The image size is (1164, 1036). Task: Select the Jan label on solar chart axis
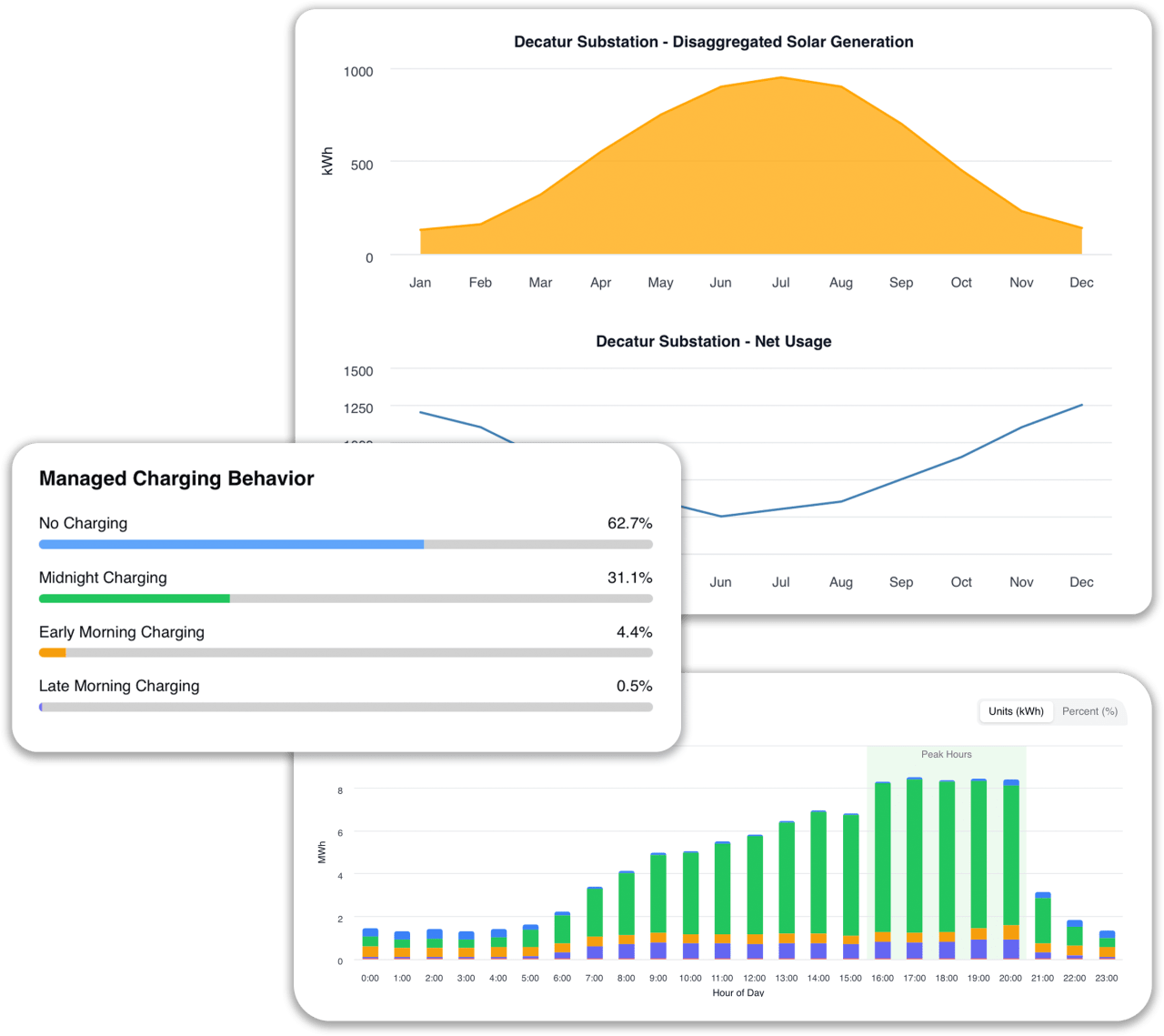click(420, 282)
